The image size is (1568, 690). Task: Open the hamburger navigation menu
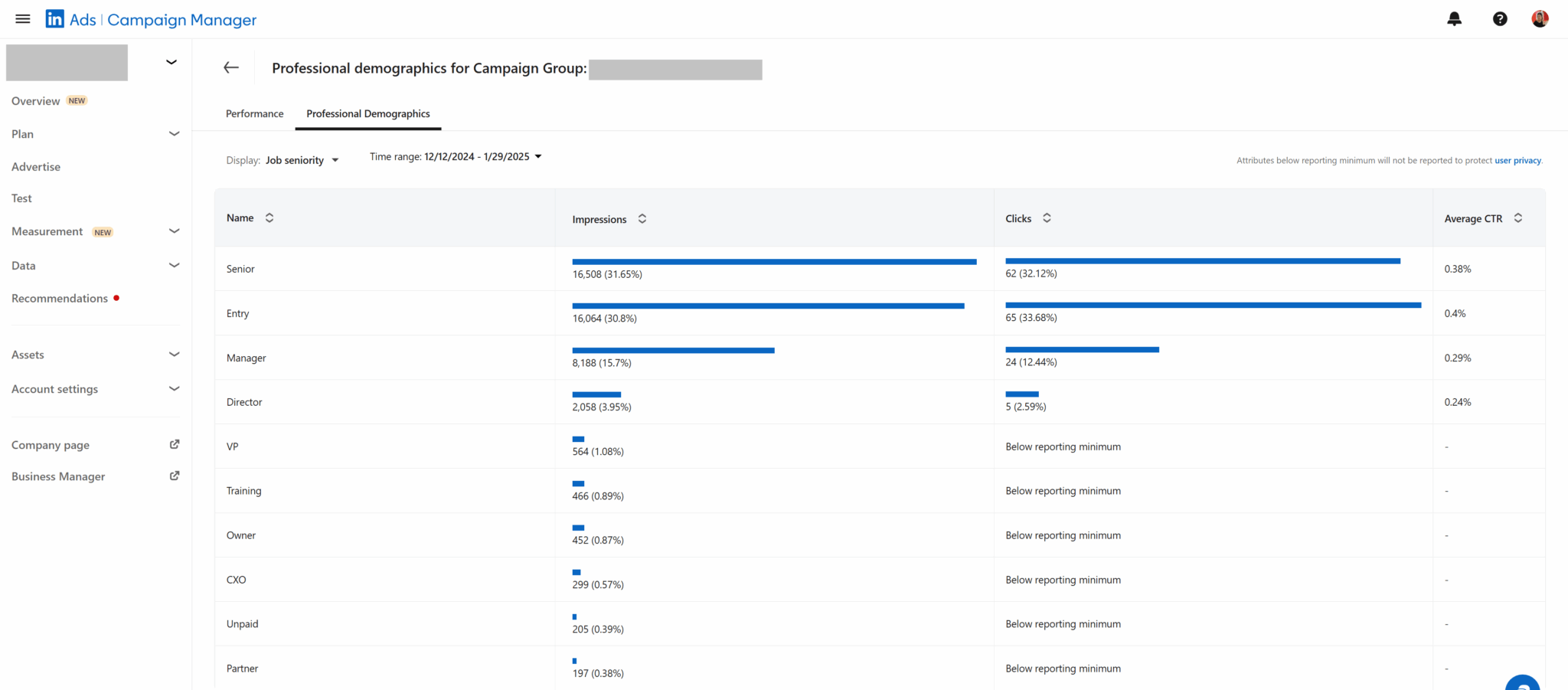pos(23,19)
